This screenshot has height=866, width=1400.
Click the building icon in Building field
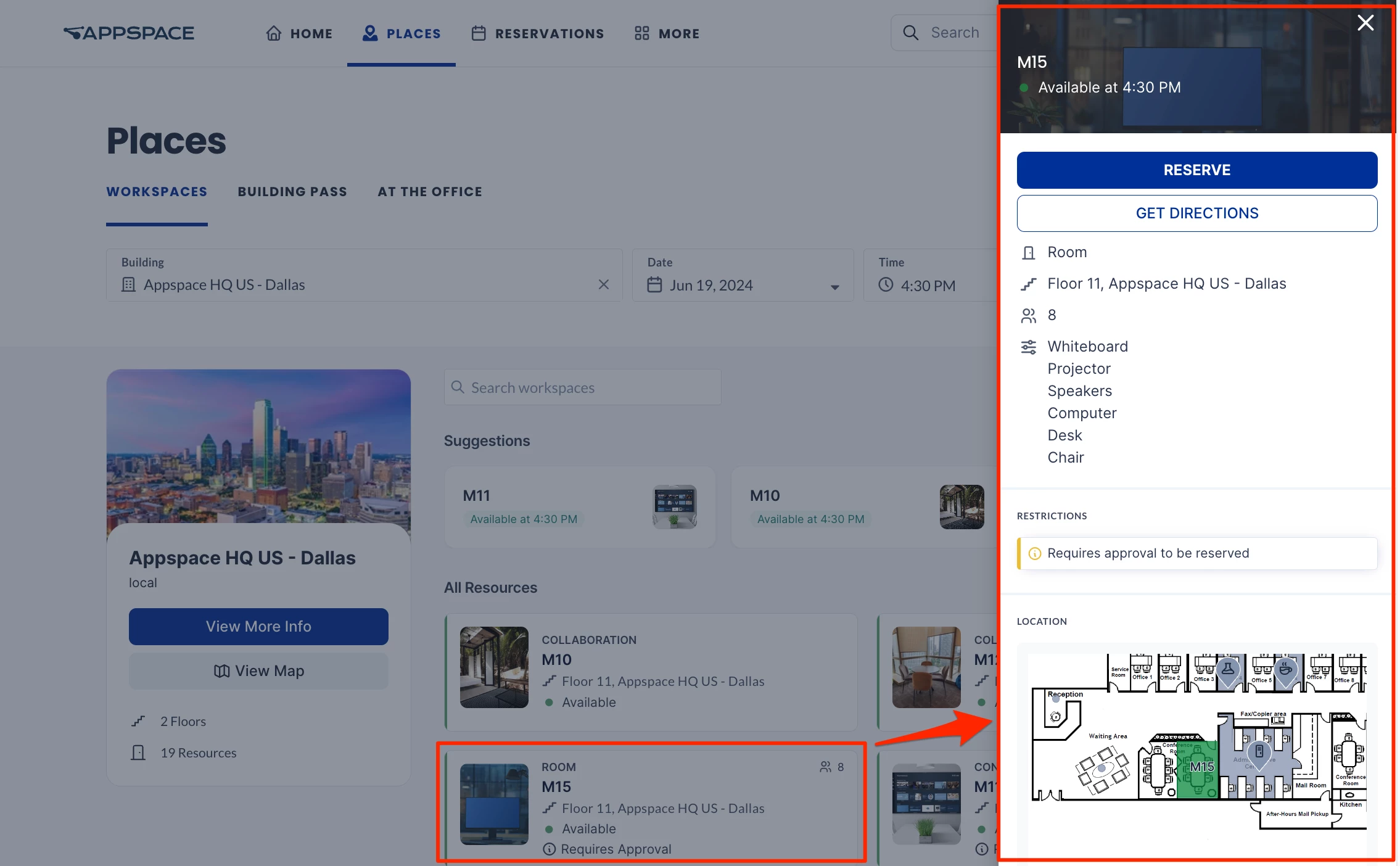coord(128,284)
